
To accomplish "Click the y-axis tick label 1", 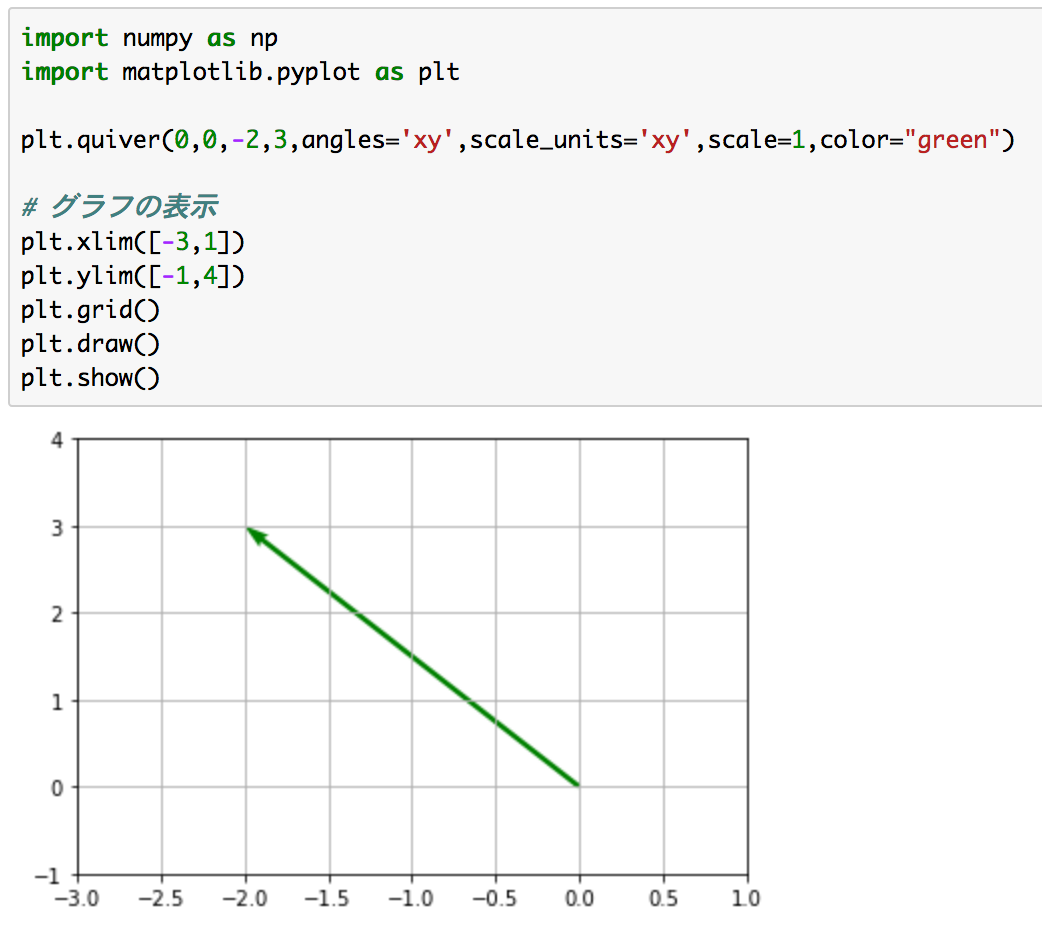I will (57, 702).
